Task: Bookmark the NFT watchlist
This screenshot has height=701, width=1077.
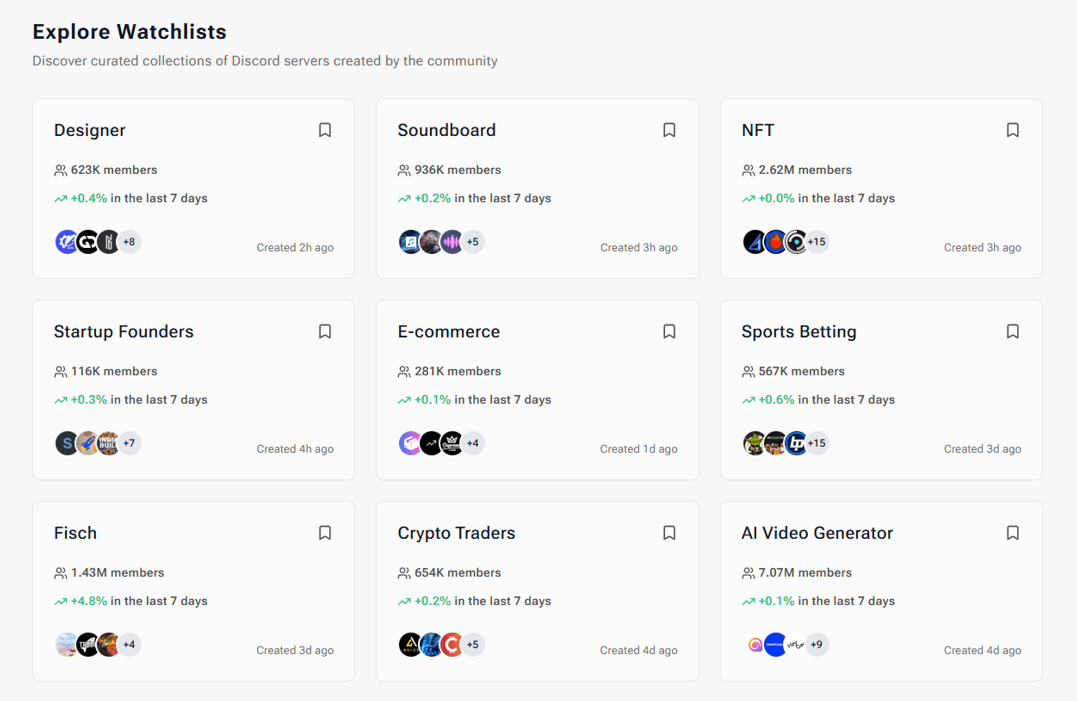Action: tap(1012, 129)
